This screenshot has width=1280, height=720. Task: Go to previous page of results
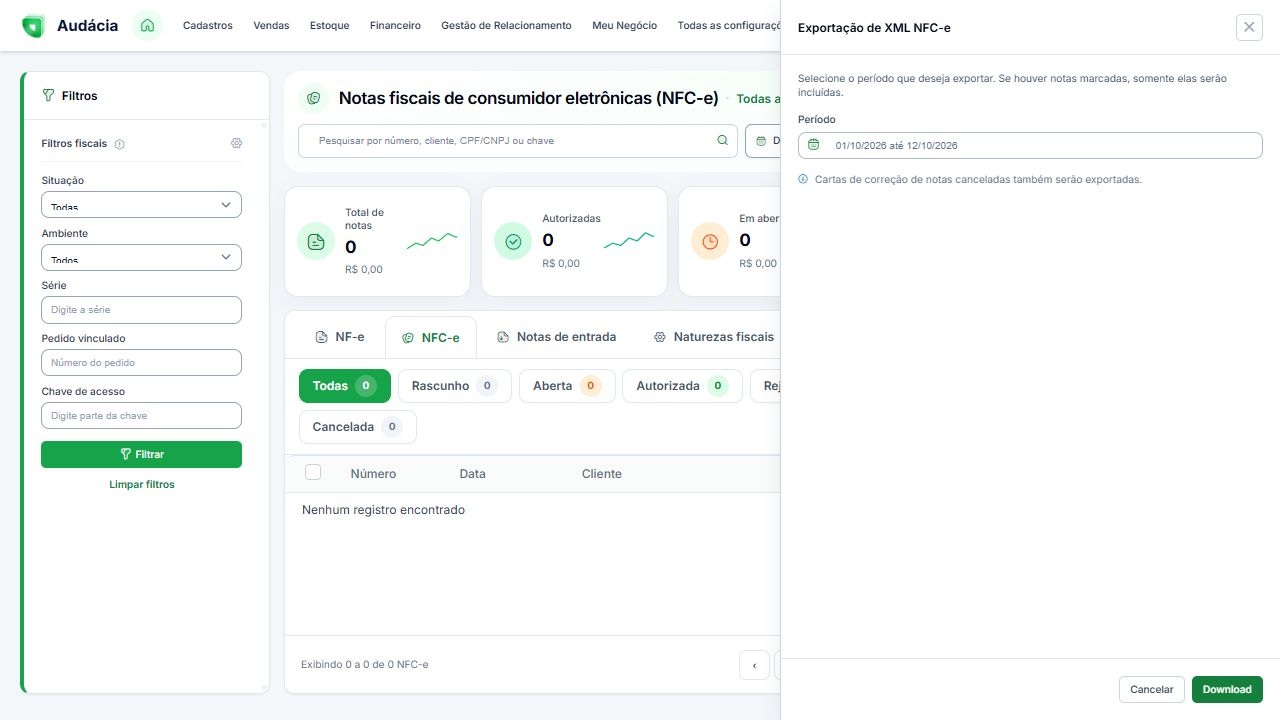coord(754,665)
